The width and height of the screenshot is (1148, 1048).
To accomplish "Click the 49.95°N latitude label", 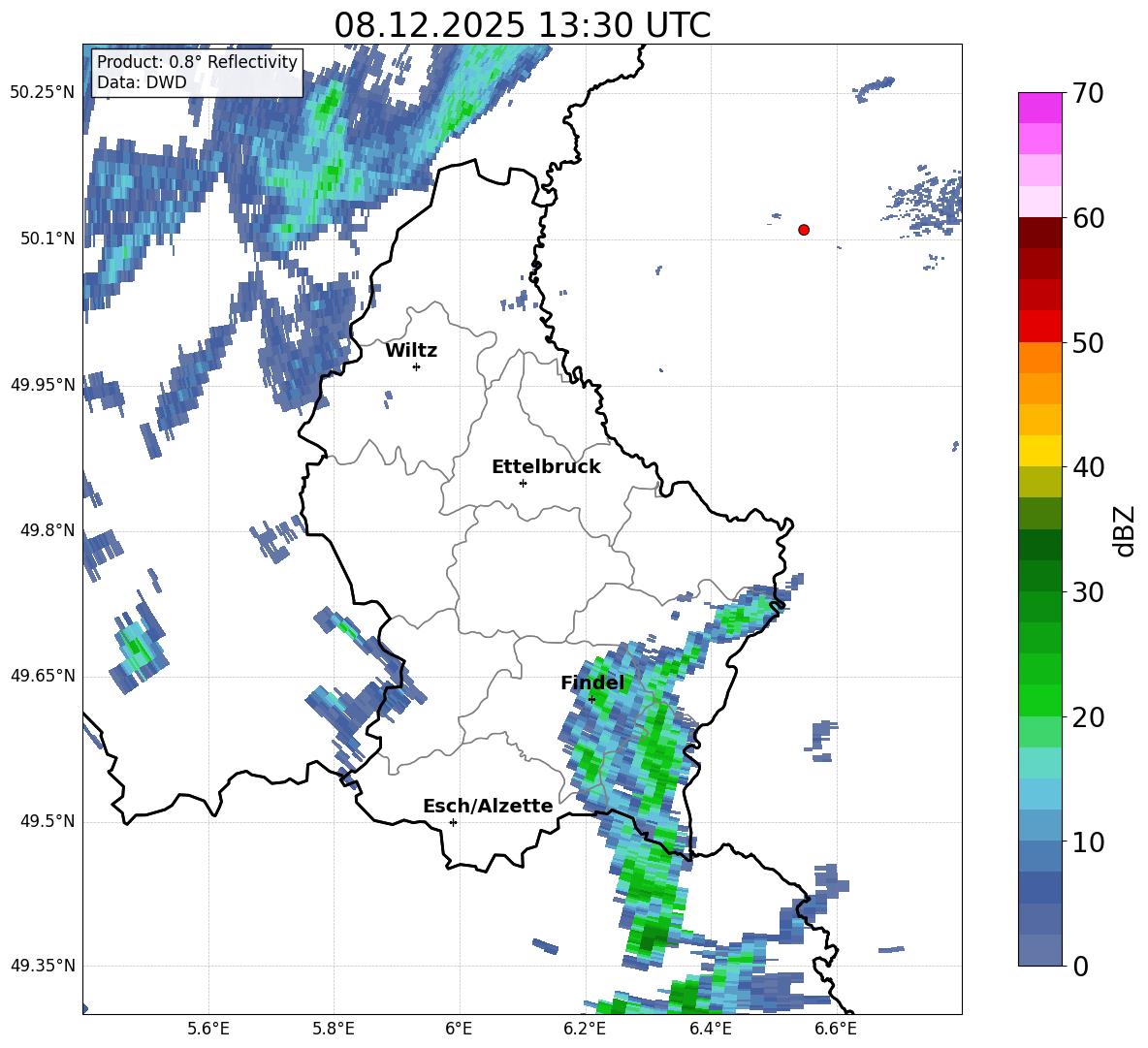I will click(x=43, y=385).
